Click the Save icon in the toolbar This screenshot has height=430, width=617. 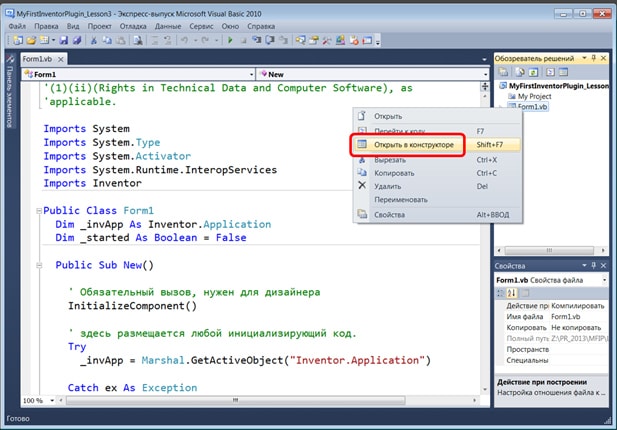pyautogui.click(x=64, y=41)
